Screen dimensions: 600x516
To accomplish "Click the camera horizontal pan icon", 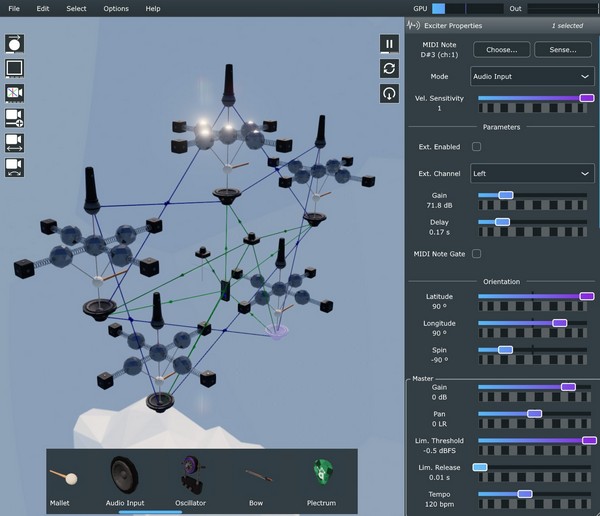I will [x=15, y=143].
